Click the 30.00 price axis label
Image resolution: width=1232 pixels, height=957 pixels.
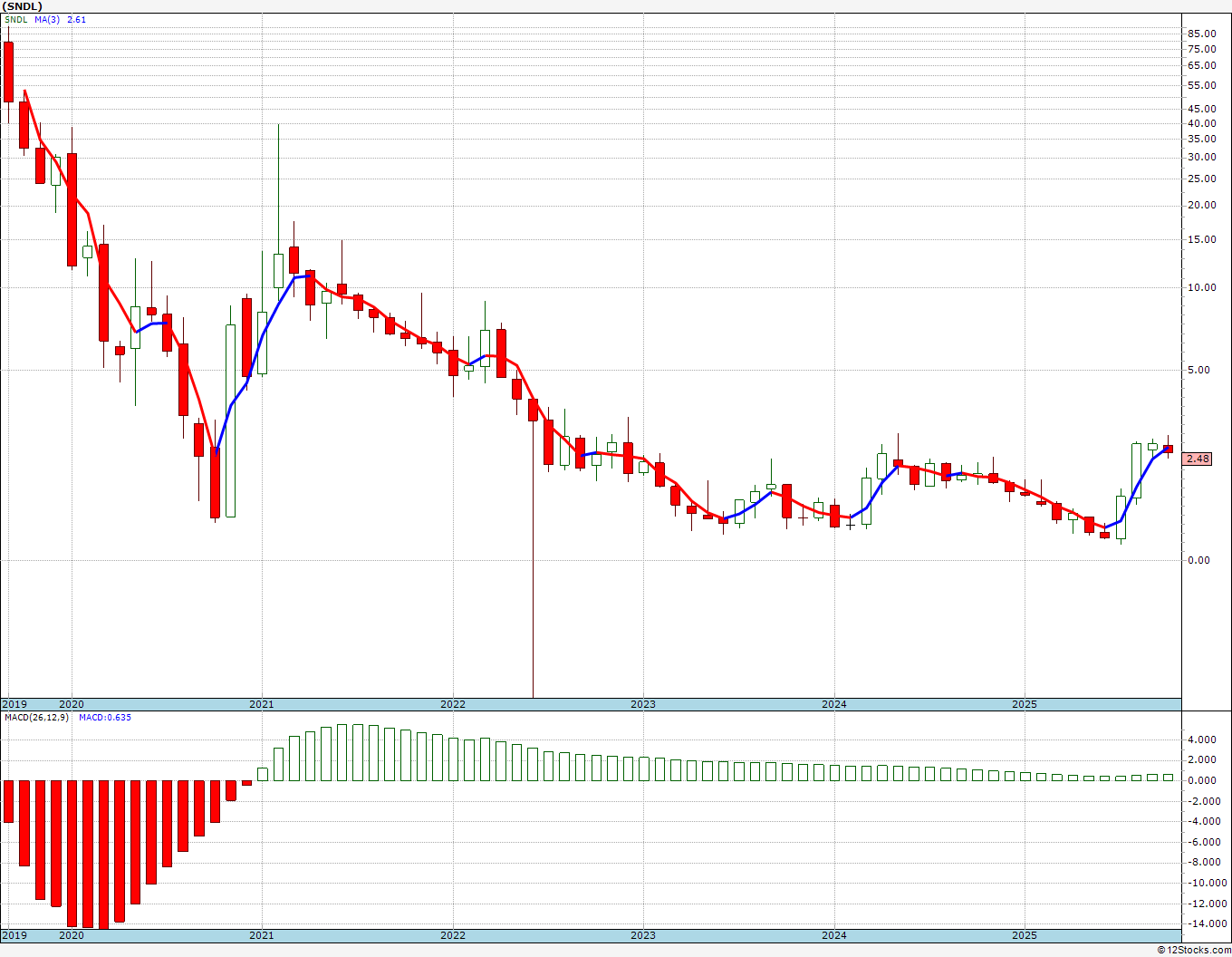pos(1203,157)
